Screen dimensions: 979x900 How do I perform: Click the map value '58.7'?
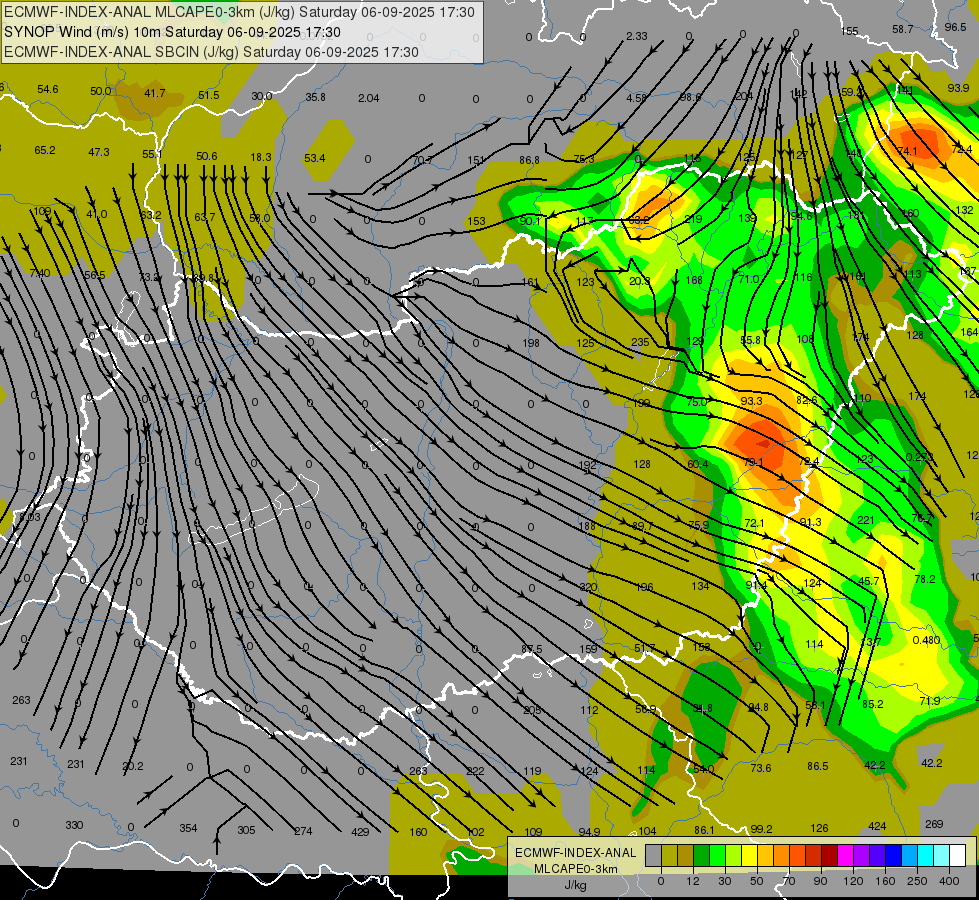pos(902,29)
